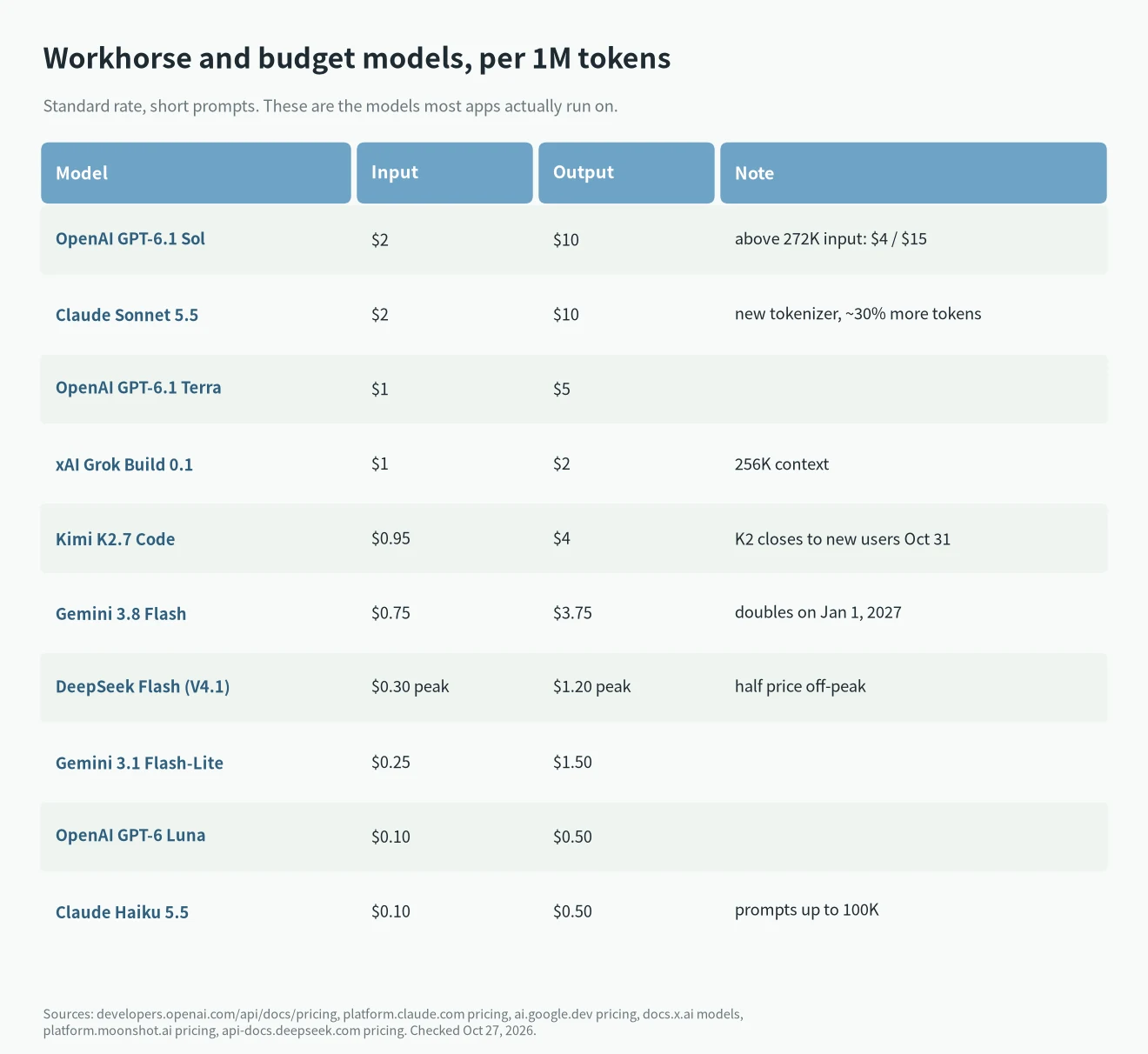1148x1054 pixels.
Task: Click the note "K2 closes to new users Oct 31"
Action: [x=843, y=539]
